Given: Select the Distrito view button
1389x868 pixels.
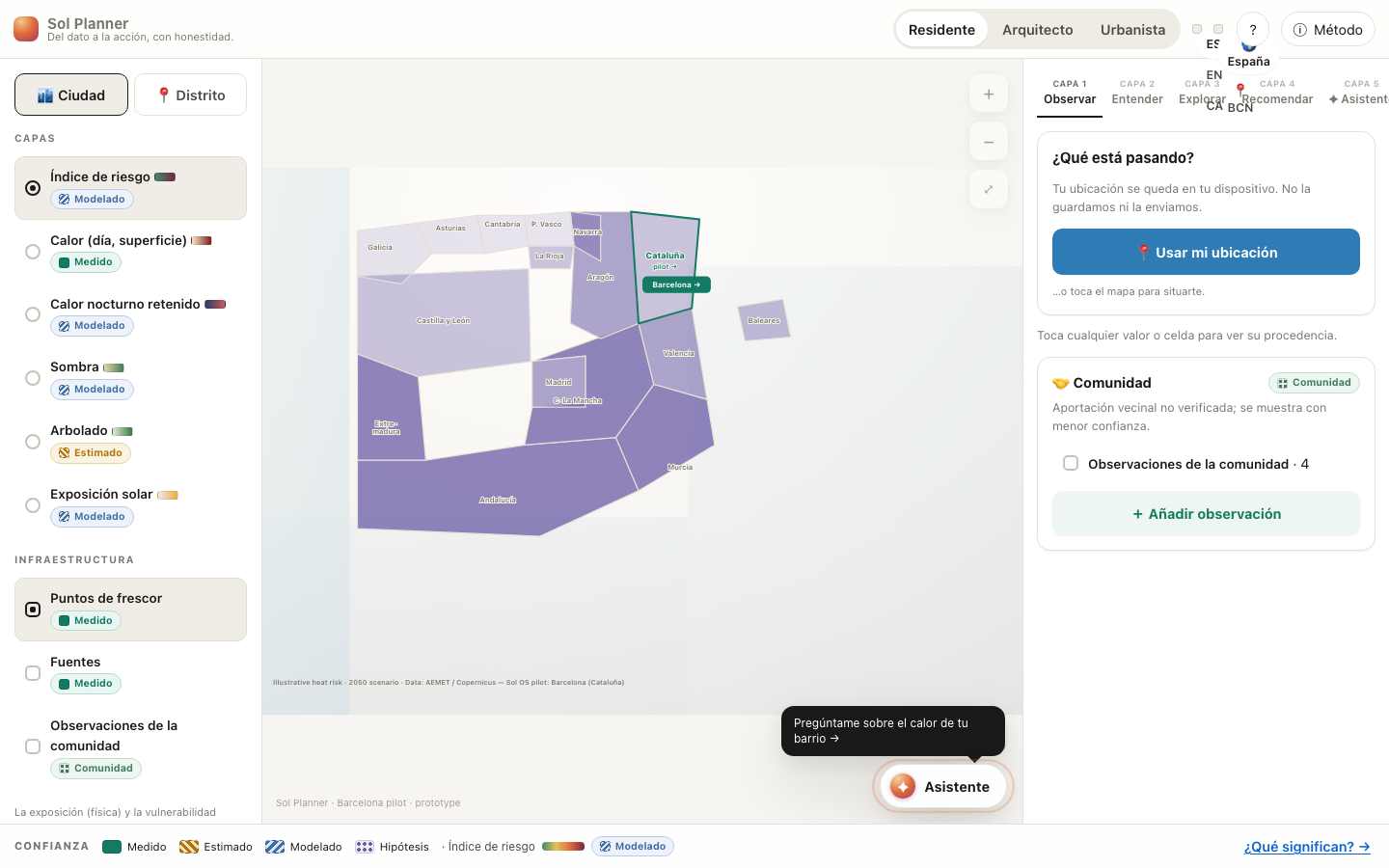Looking at the screenshot, I should 190,95.
